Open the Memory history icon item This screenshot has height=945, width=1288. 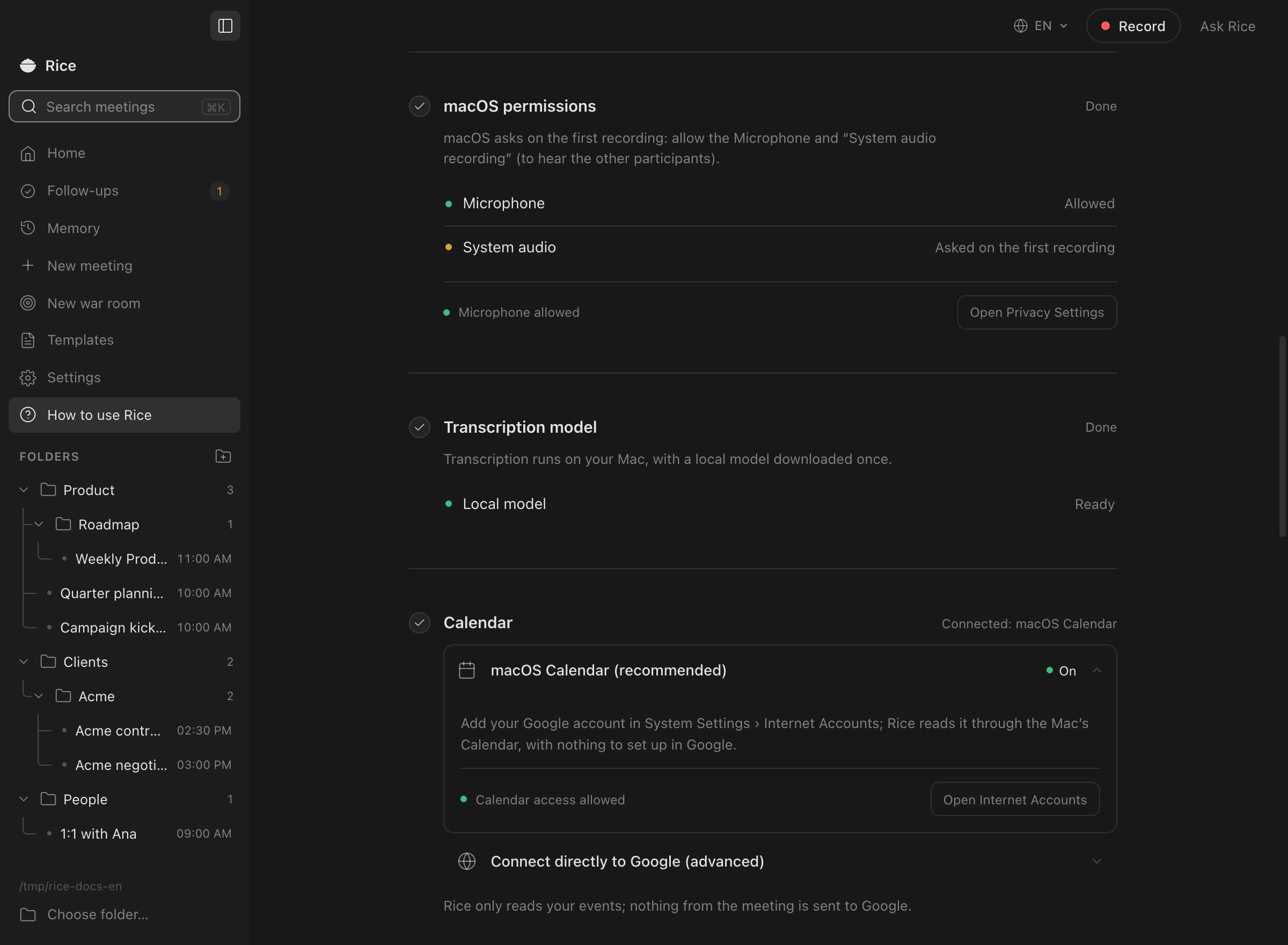click(28, 228)
